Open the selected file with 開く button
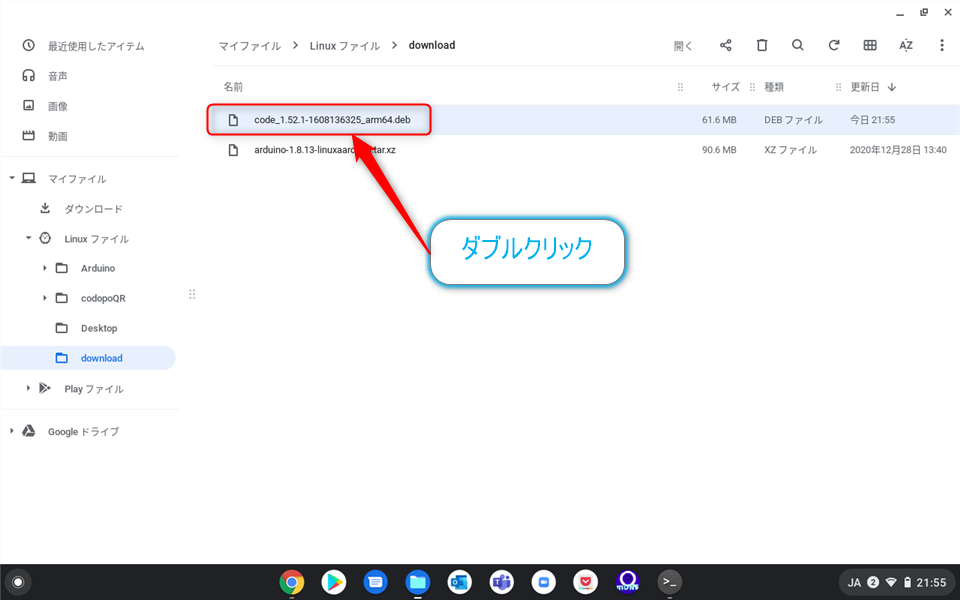 (x=683, y=46)
